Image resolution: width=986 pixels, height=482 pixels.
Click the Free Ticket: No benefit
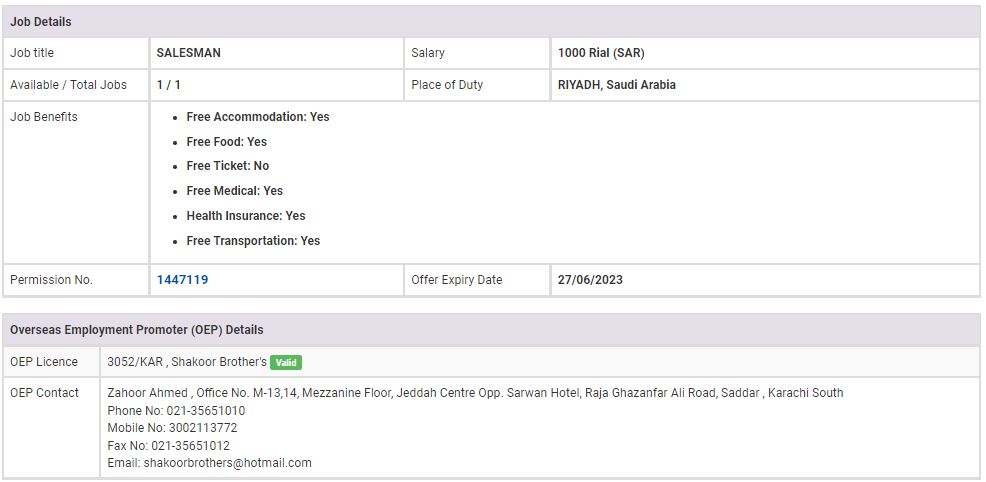227,166
